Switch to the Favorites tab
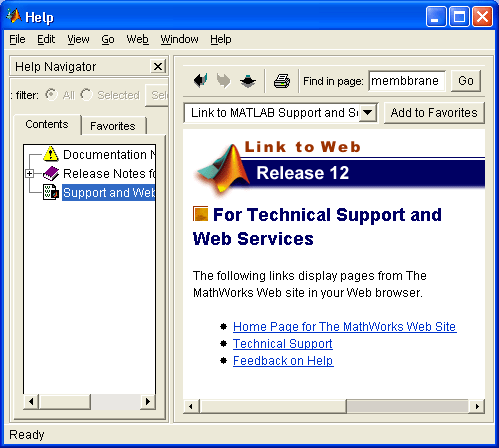This screenshot has width=499, height=448. click(113, 126)
